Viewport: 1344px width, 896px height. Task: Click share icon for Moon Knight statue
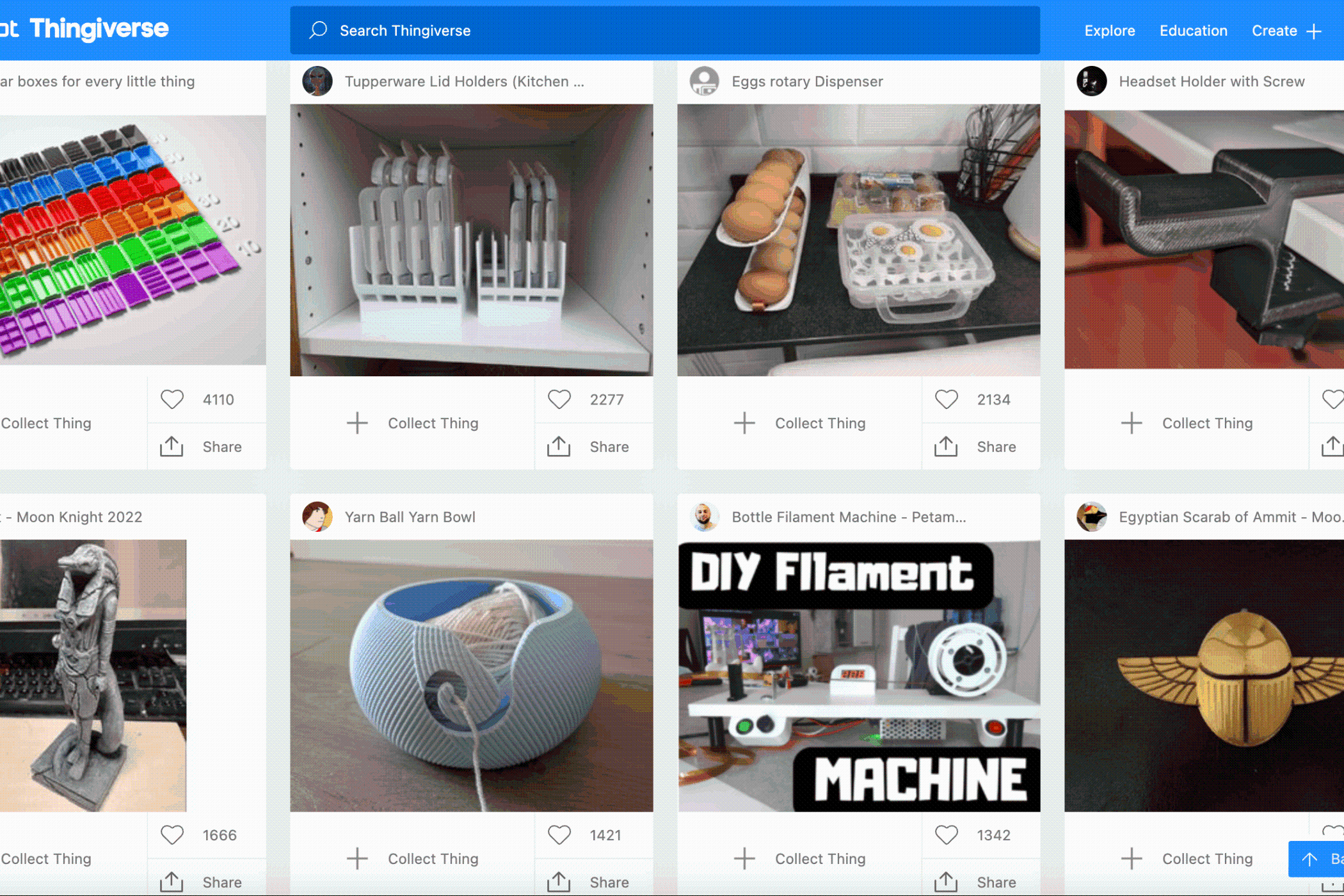[172, 881]
